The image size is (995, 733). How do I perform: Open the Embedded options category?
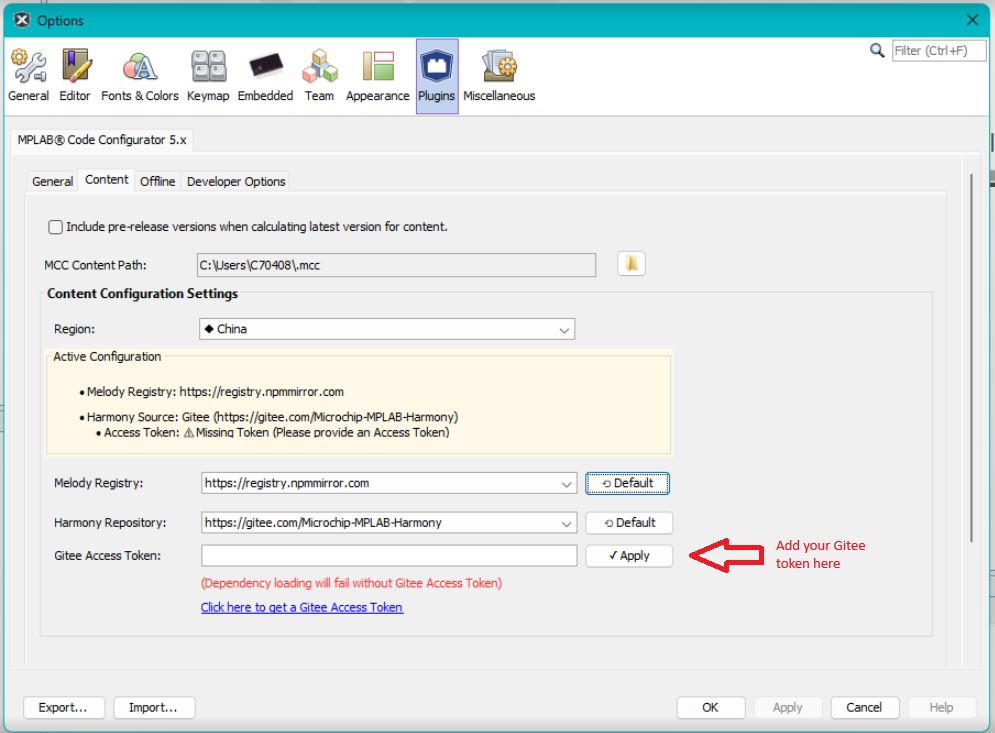click(265, 76)
